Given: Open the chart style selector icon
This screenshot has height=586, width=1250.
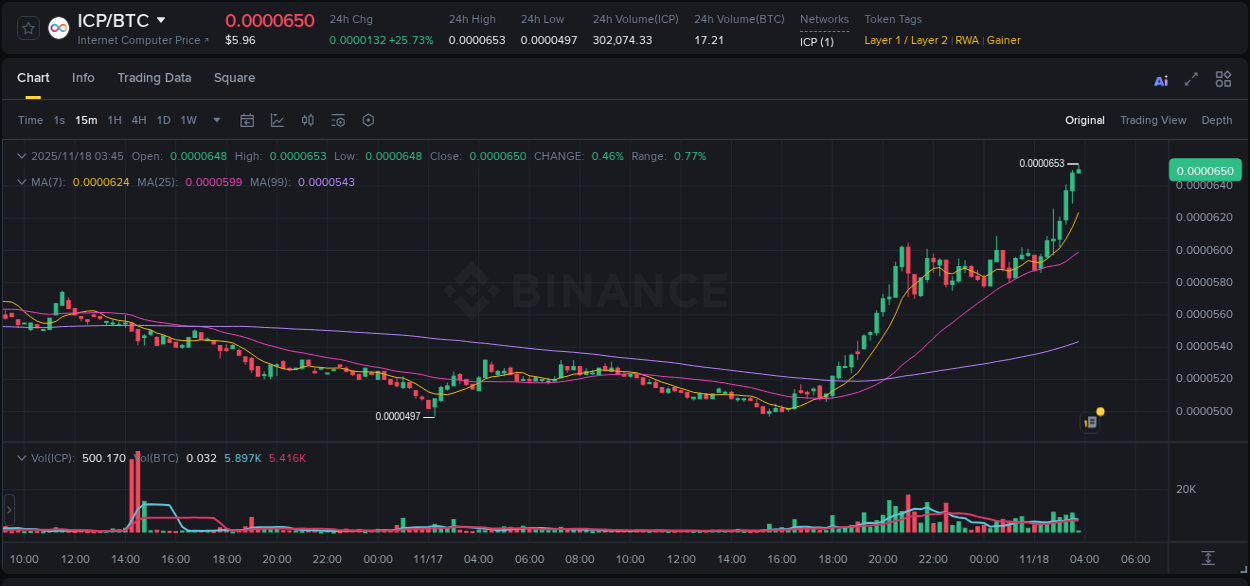Looking at the screenshot, I should (x=276, y=120).
